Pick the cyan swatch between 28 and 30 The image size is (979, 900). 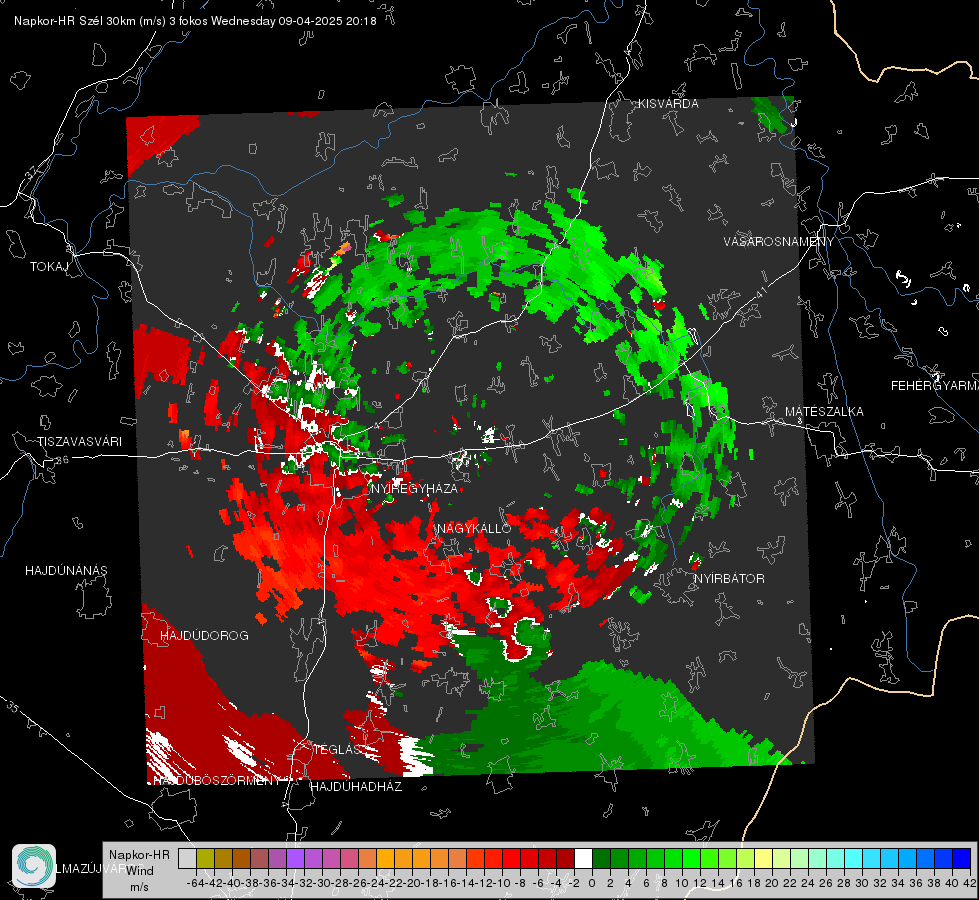tap(854, 859)
